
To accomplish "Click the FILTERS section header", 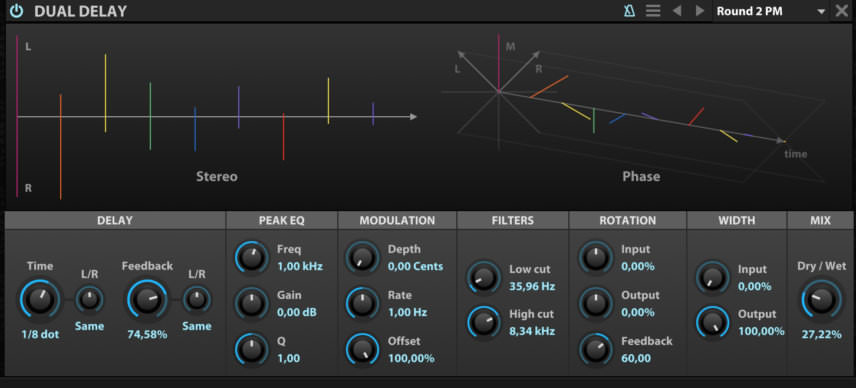I will tap(512, 220).
